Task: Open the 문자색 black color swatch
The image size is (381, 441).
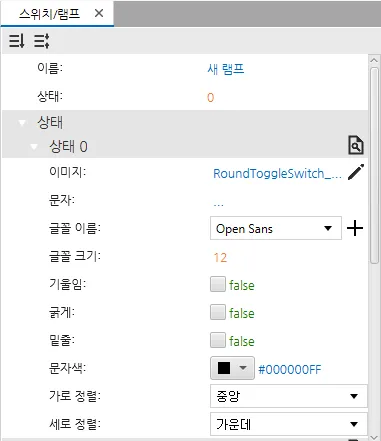Action: click(232, 368)
